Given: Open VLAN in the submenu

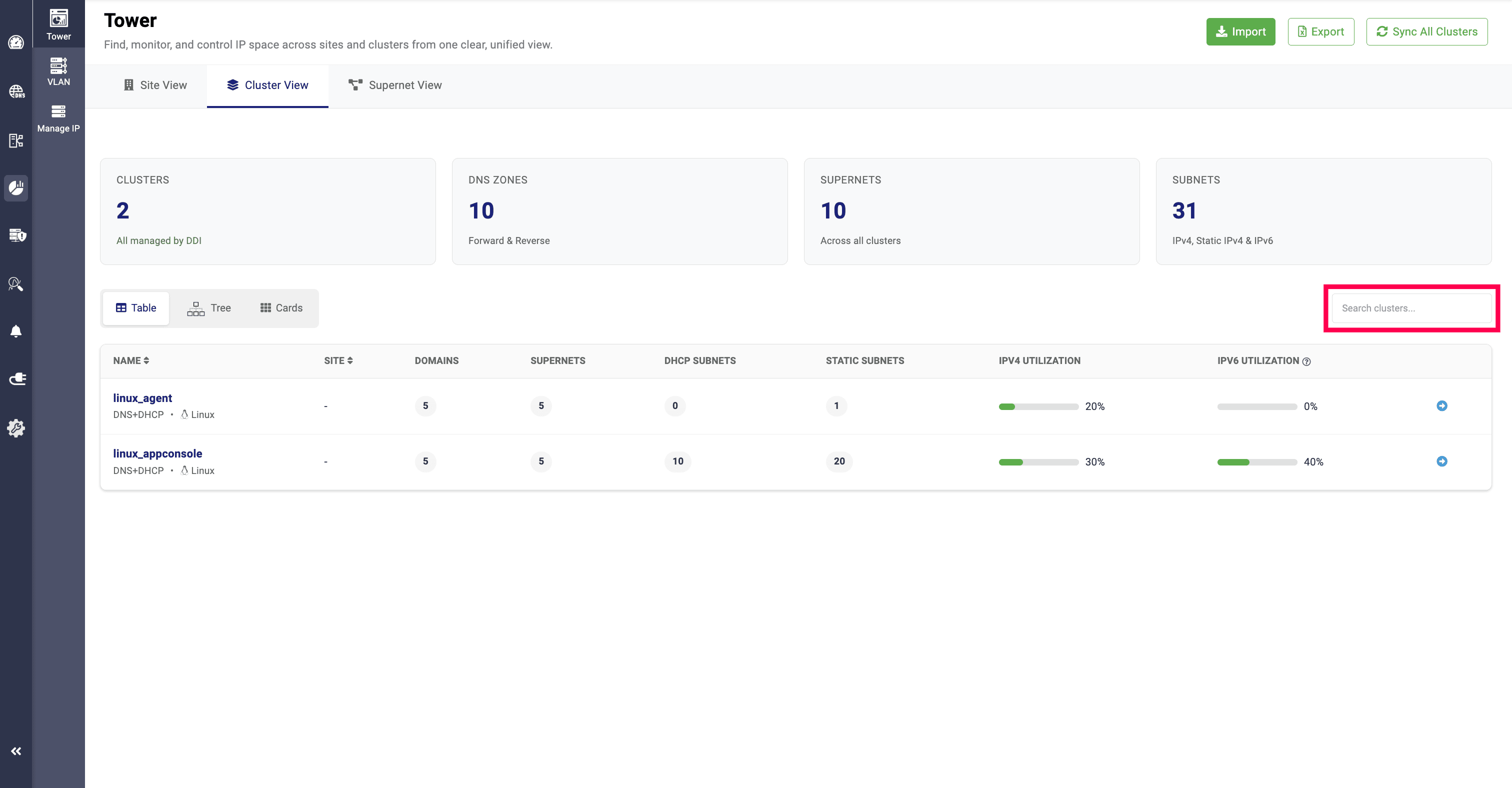Looking at the screenshot, I should point(58,71).
